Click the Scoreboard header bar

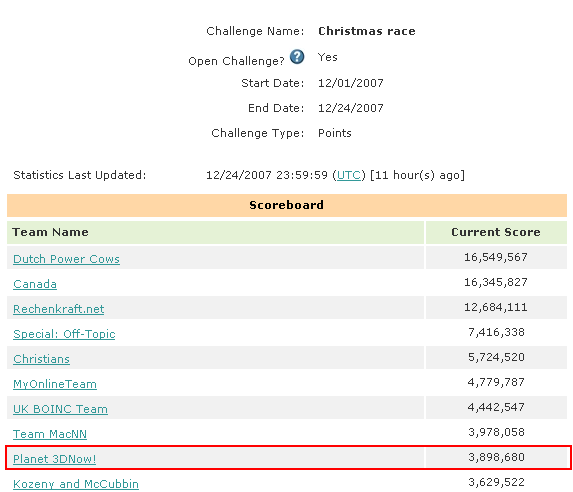tap(287, 205)
